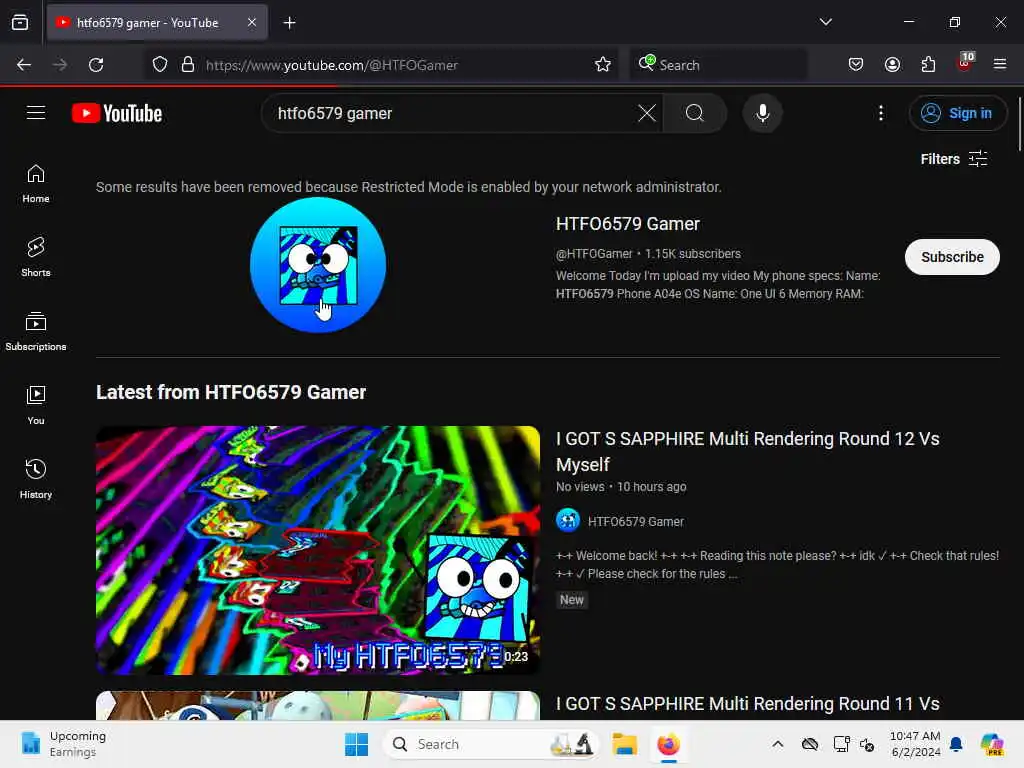Click the Firefox address bar URL
1024x768 pixels.
click(x=332, y=65)
